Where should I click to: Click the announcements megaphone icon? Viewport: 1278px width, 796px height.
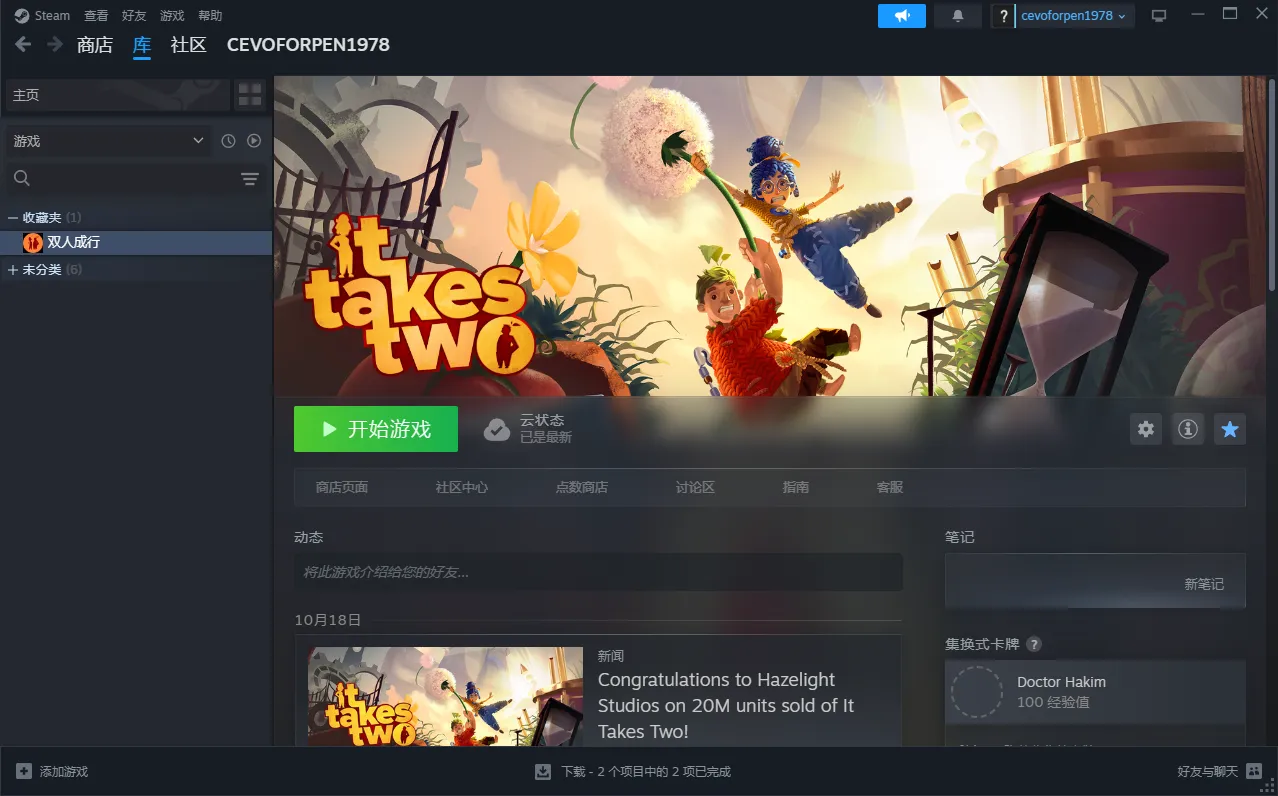[902, 16]
